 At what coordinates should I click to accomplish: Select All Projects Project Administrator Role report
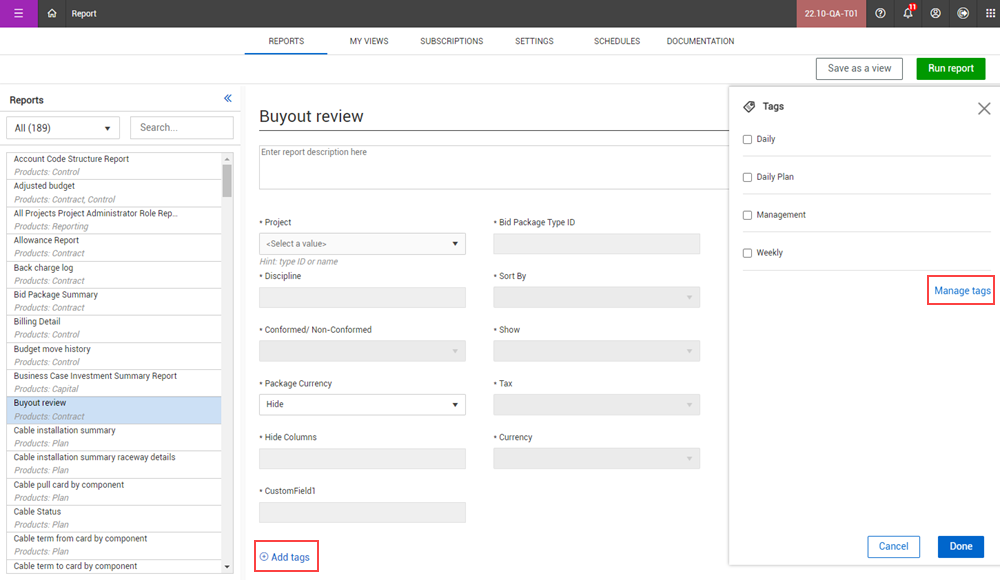(114, 219)
